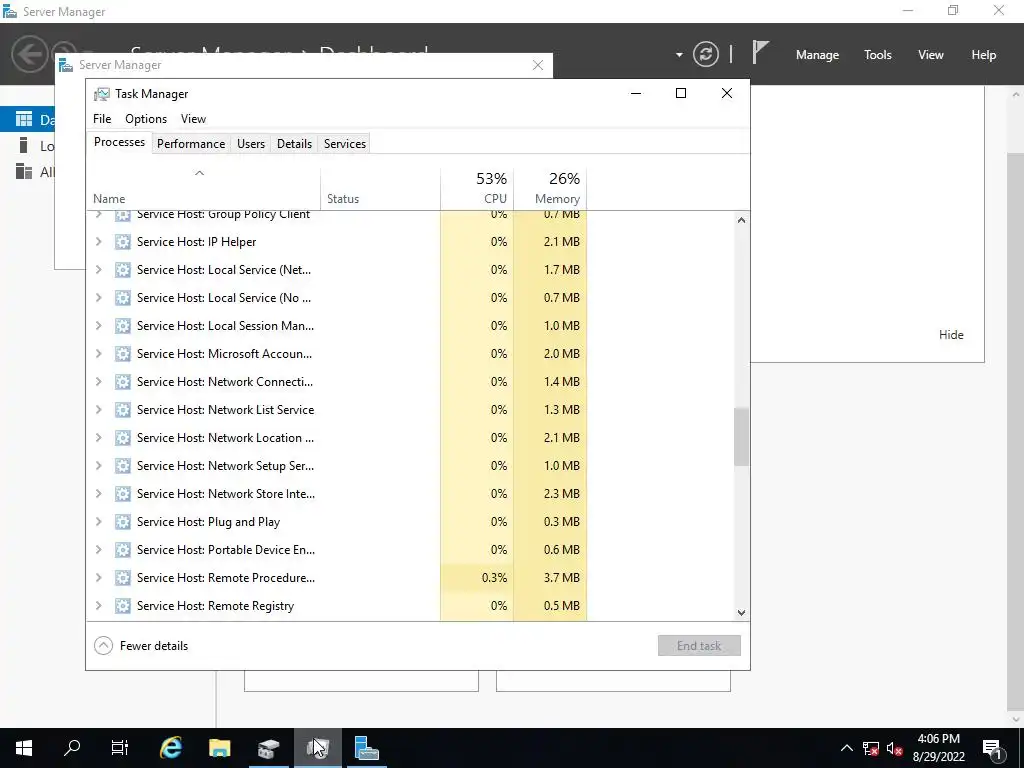The image size is (1024, 768).
Task: Select the 3.7 MB memory cell
Action: pos(550,577)
